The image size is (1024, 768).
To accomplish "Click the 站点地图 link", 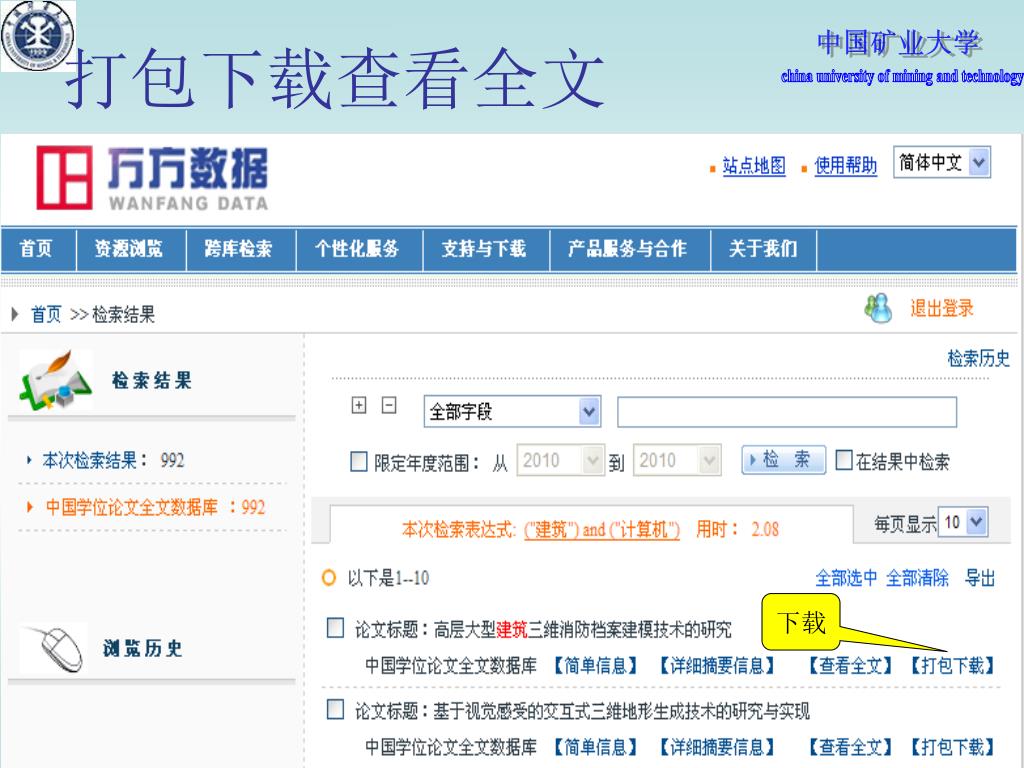I will (754, 165).
